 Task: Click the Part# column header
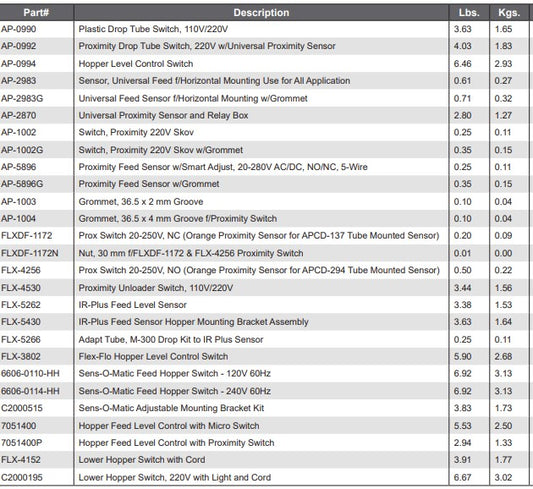(x=36, y=13)
